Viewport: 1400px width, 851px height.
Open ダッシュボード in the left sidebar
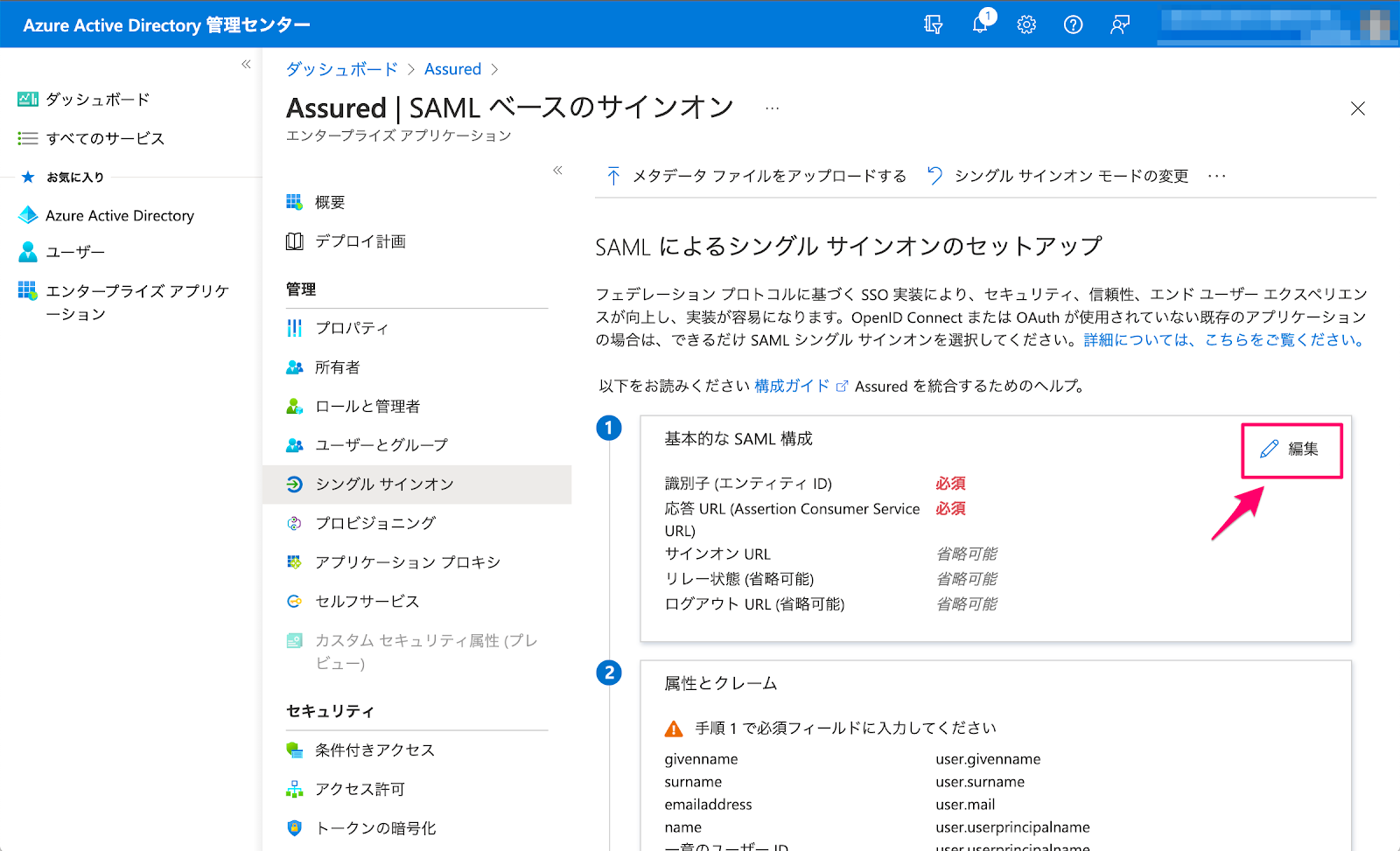click(x=84, y=100)
